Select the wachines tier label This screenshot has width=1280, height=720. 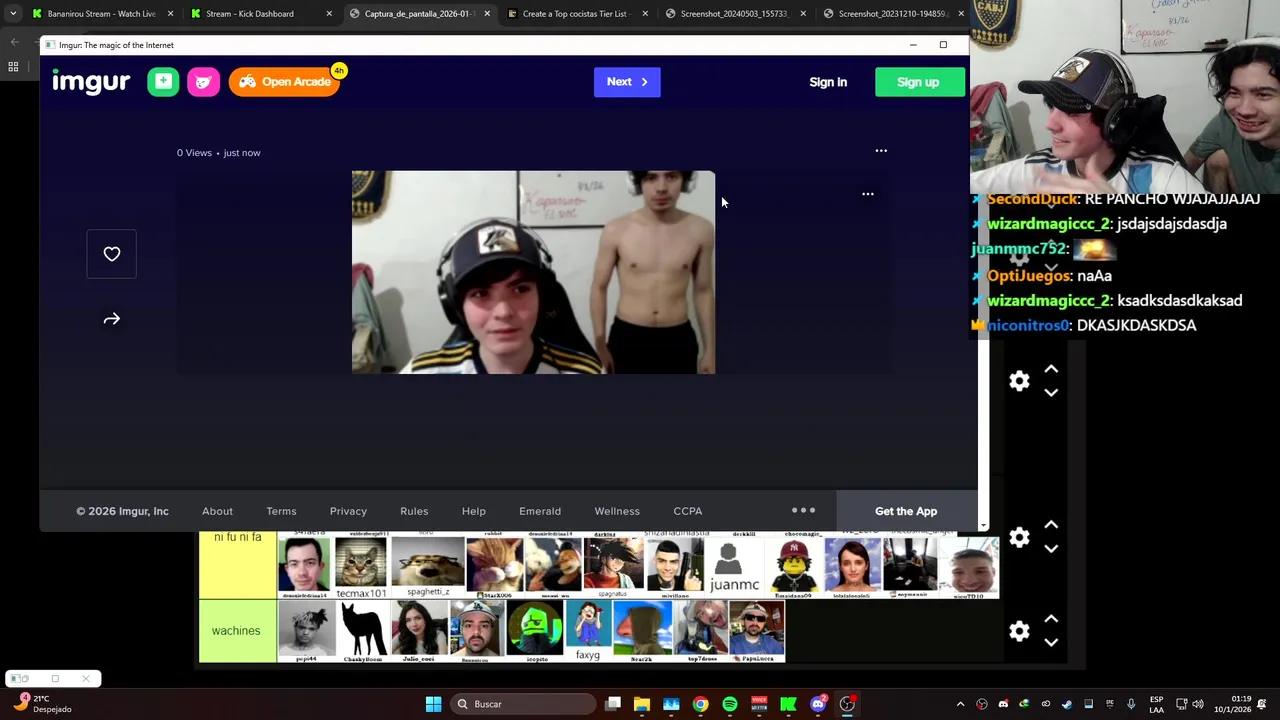pos(237,631)
